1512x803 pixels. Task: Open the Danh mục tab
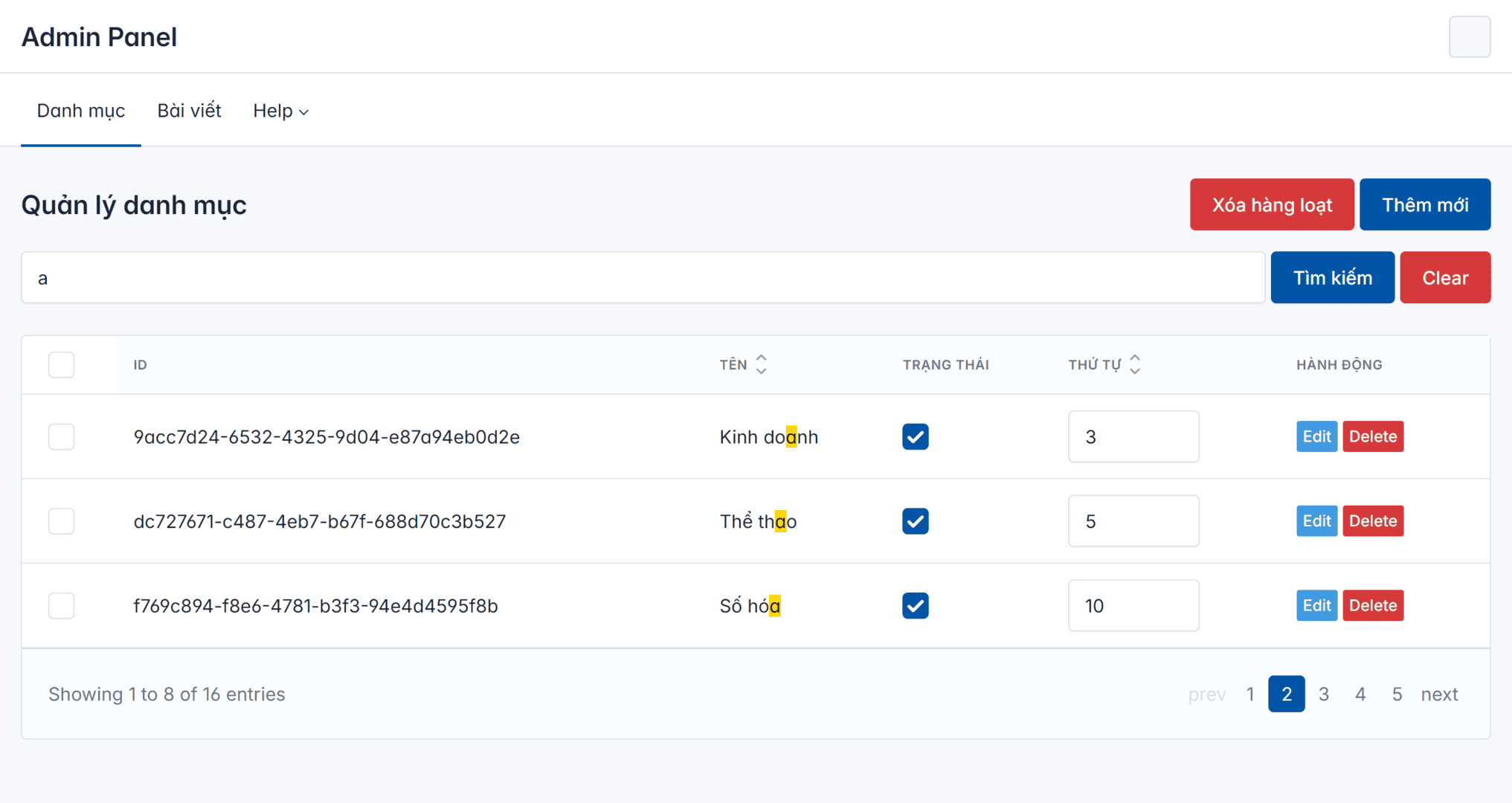tap(81, 111)
